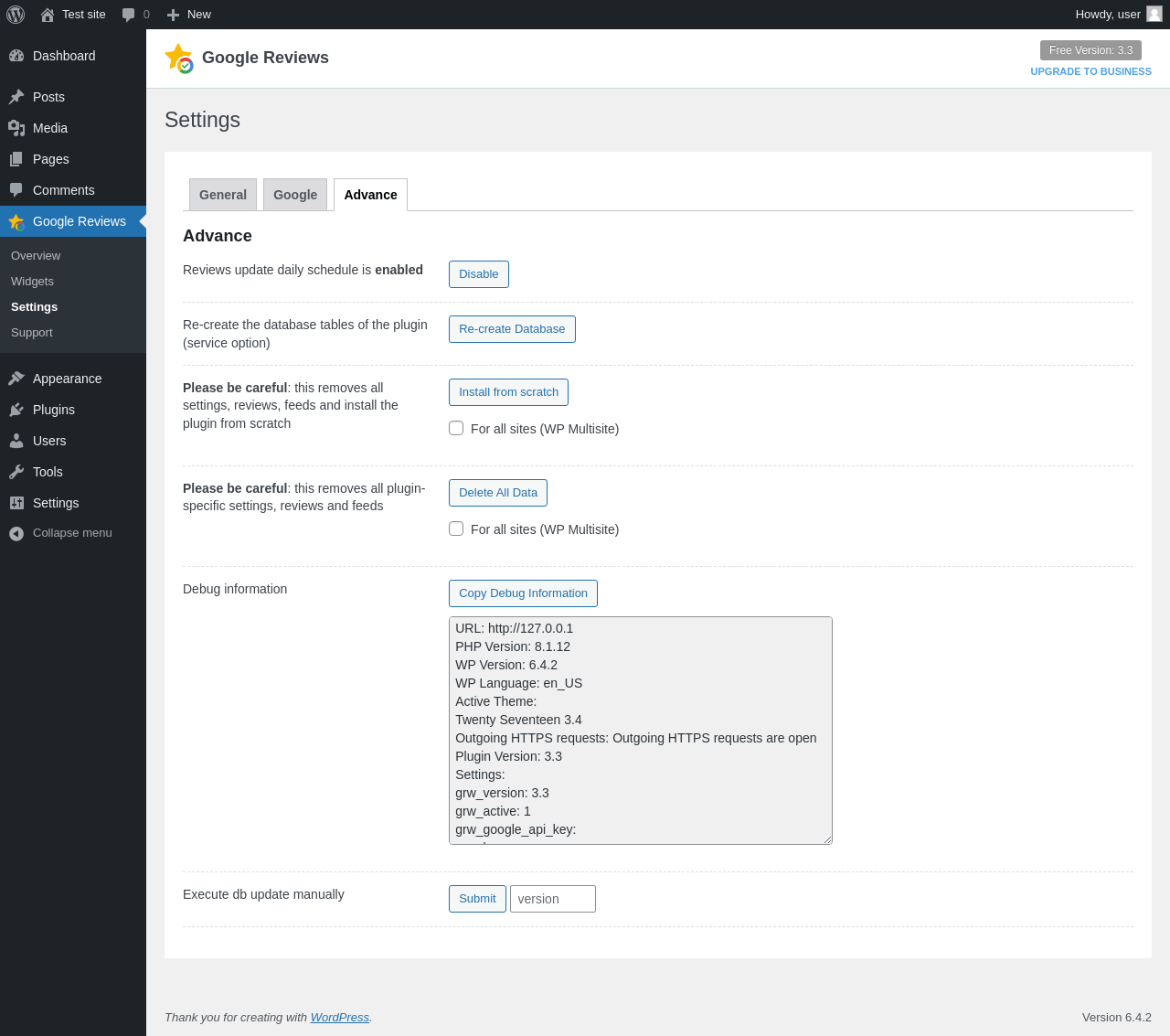Click UPGRADE TO BUSINESS link
This screenshot has width=1170, height=1036.
click(1090, 71)
